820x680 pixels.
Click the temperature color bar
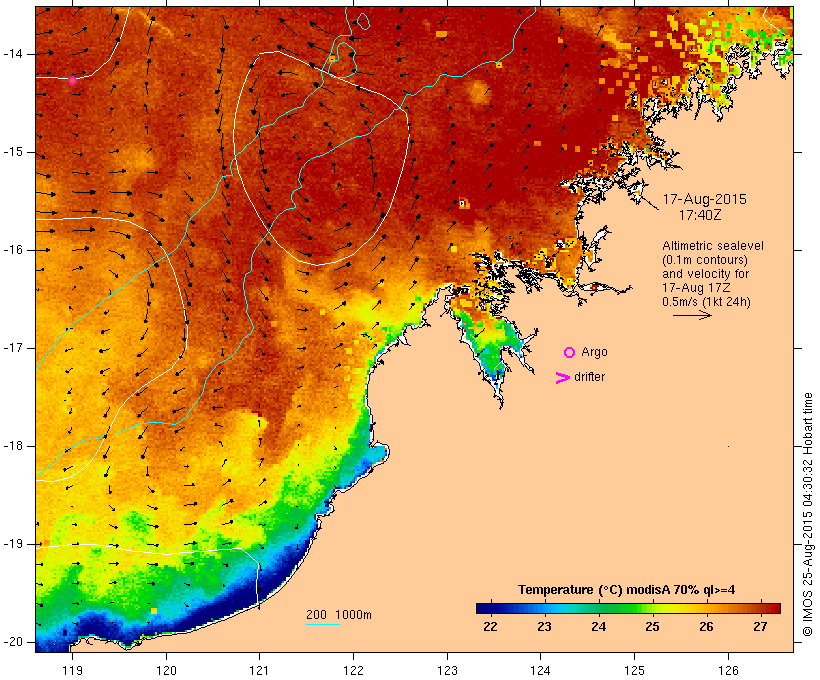click(628, 608)
